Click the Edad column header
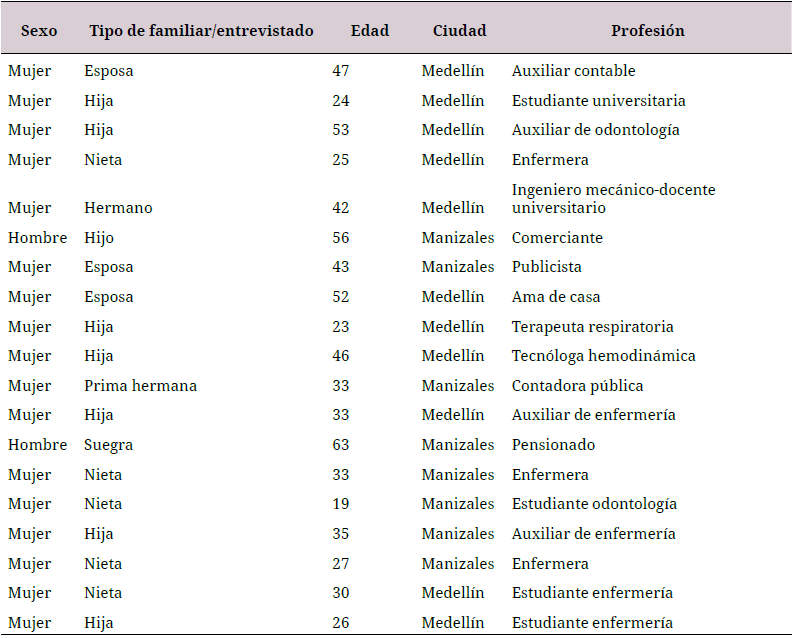Image resolution: width=792 pixels, height=638 pixels. point(370,31)
